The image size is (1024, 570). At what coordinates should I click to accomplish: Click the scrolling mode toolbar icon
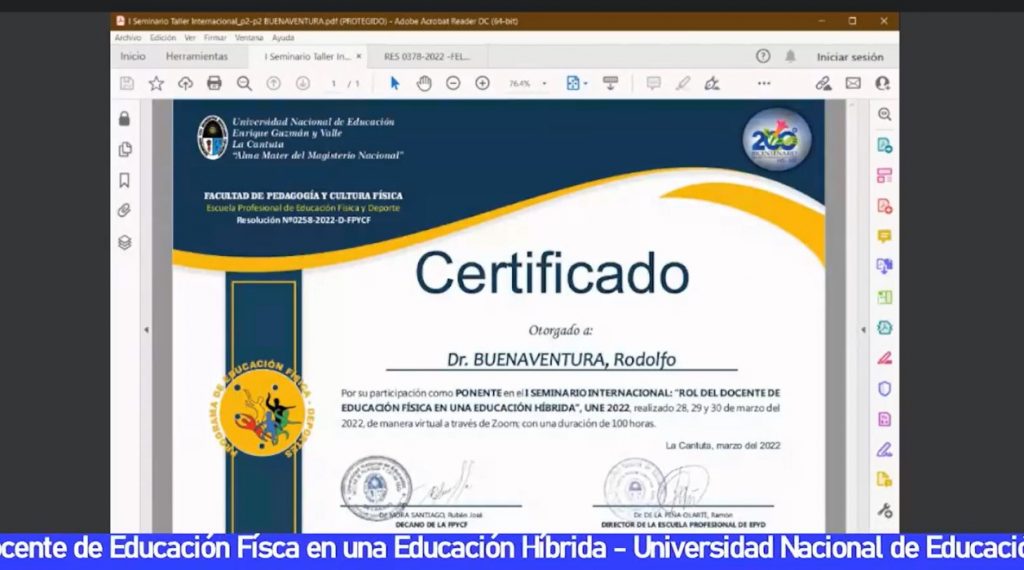point(611,83)
